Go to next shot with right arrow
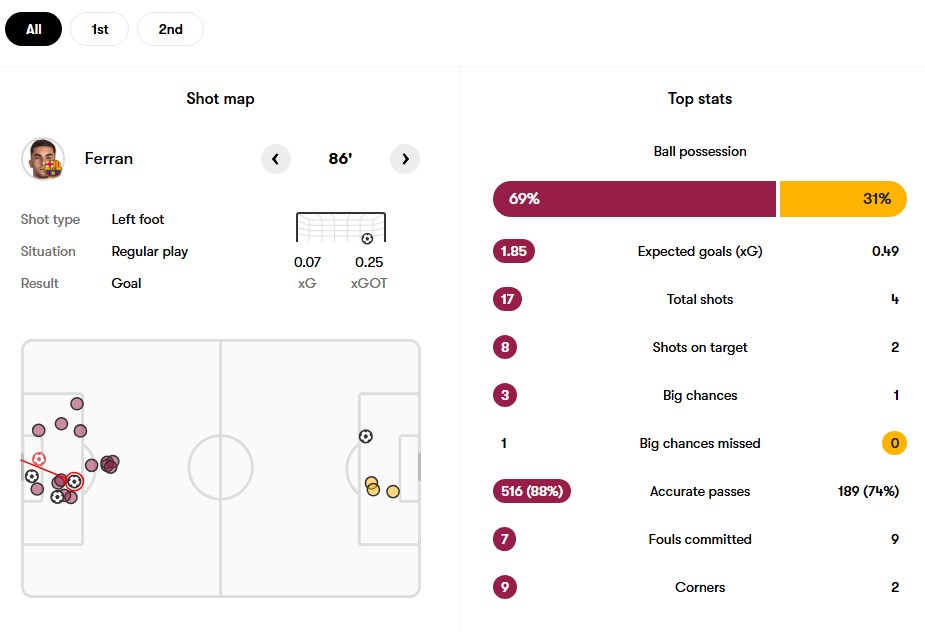Image resolution: width=925 pixels, height=632 pixels. (405, 159)
